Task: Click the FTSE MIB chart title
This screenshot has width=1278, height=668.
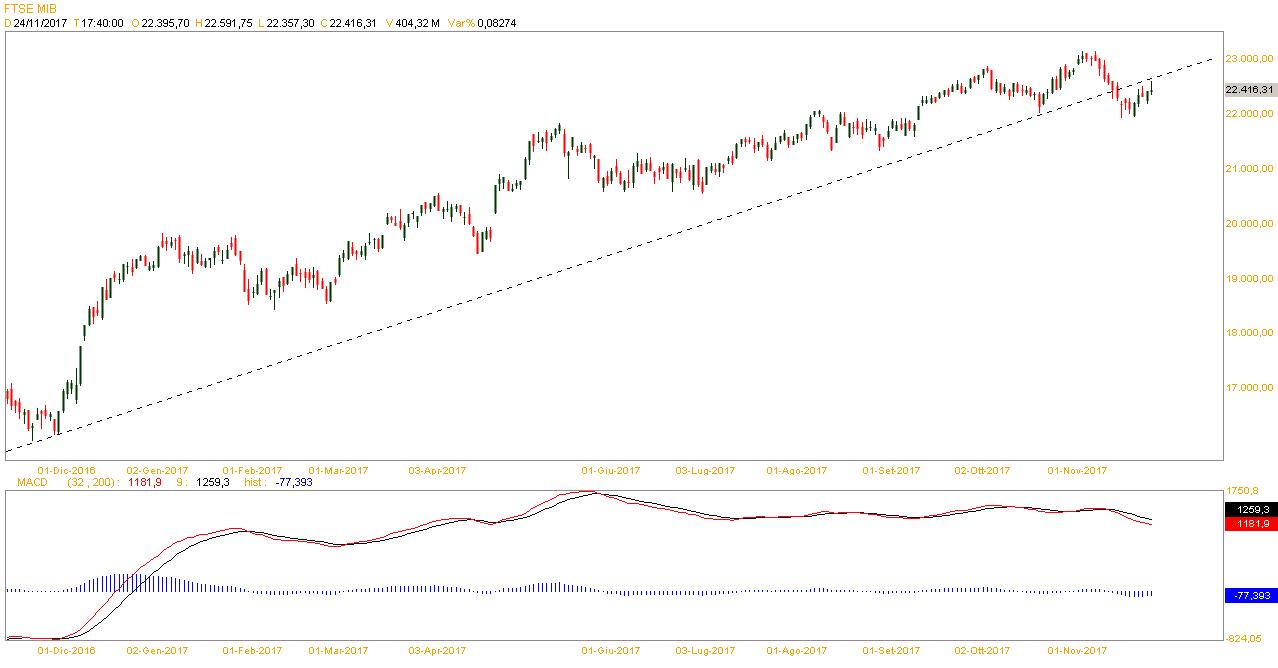Action: [x=29, y=8]
